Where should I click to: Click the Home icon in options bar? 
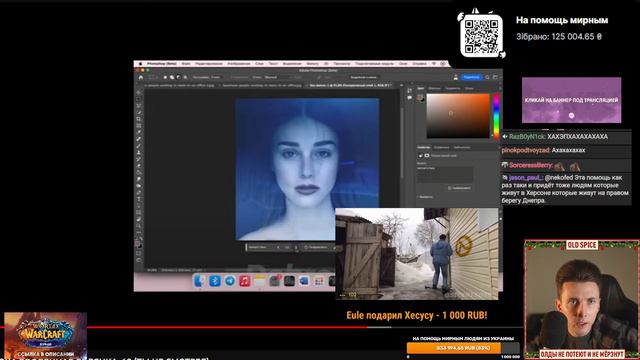click(141, 77)
